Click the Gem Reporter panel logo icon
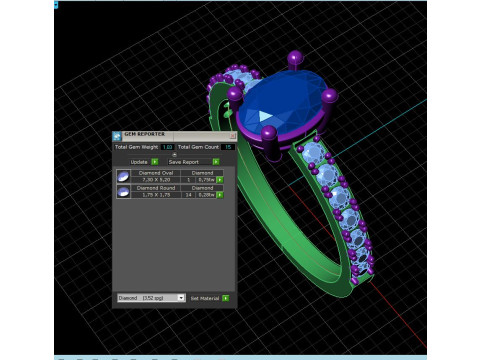The width and height of the screenshot is (480, 360). (x=117, y=136)
